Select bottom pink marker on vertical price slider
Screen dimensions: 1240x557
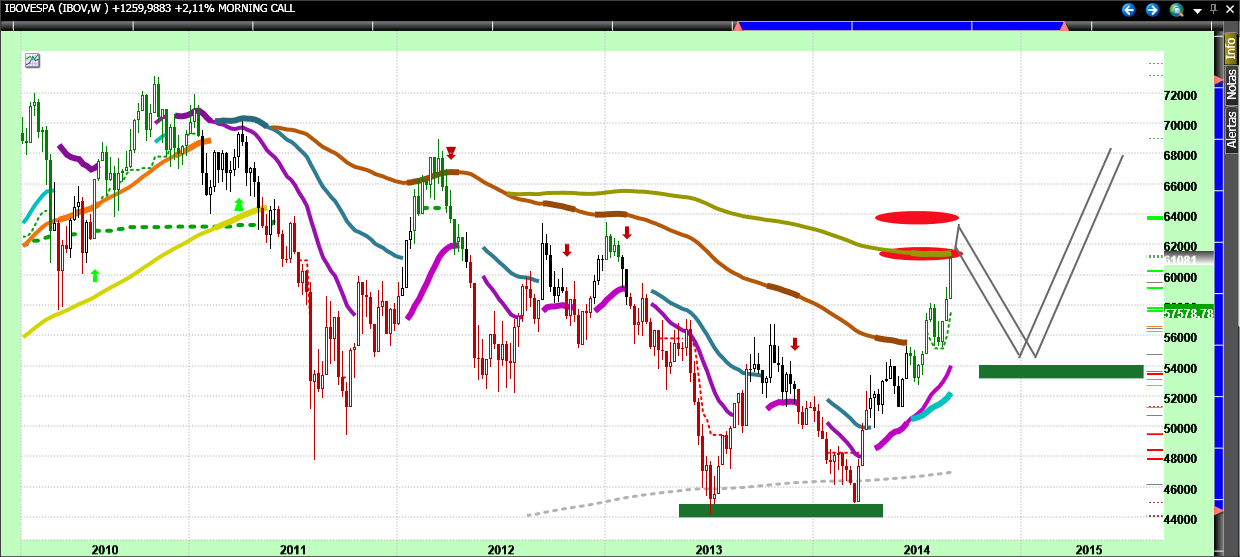click(1218, 511)
